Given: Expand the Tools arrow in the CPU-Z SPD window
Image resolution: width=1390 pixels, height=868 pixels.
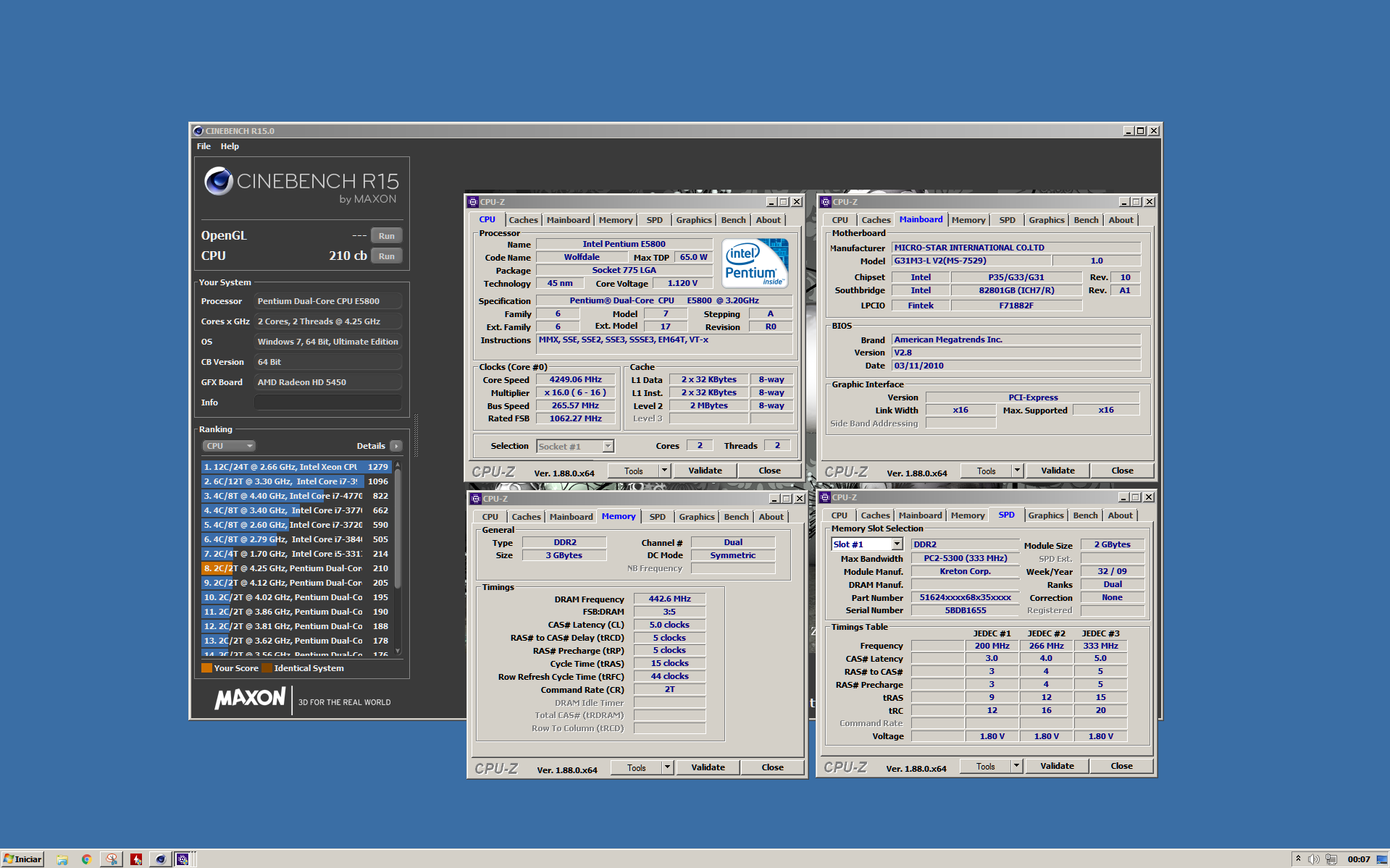Looking at the screenshot, I should [1016, 766].
